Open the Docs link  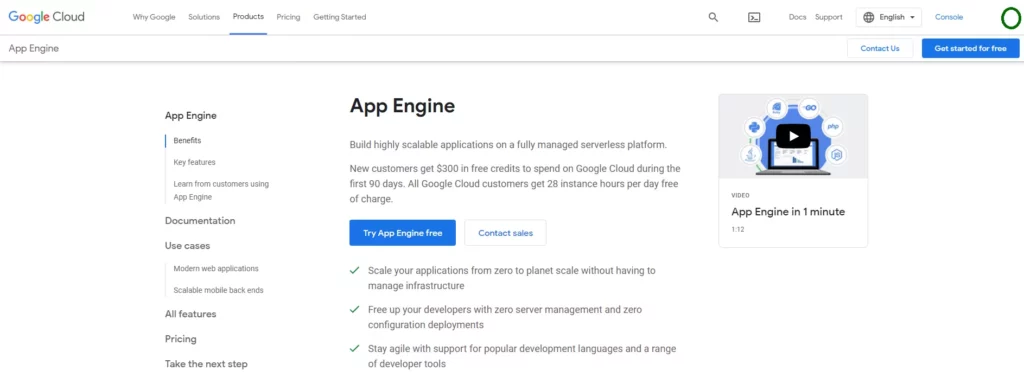(x=797, y=18)
